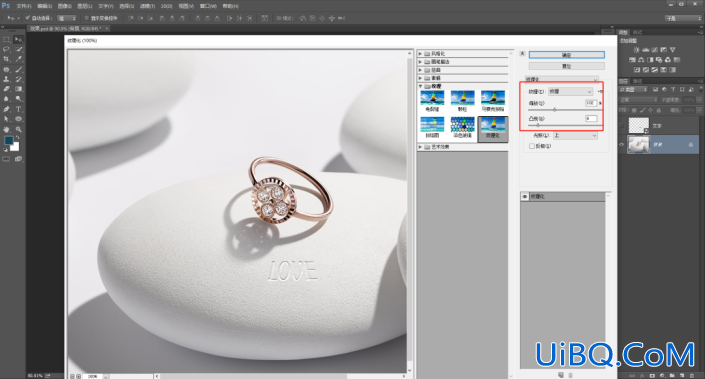Enable the Invert checkbox in Texturizer options
The width and height of the screenshot is (705, 379).
coord(532,146)
